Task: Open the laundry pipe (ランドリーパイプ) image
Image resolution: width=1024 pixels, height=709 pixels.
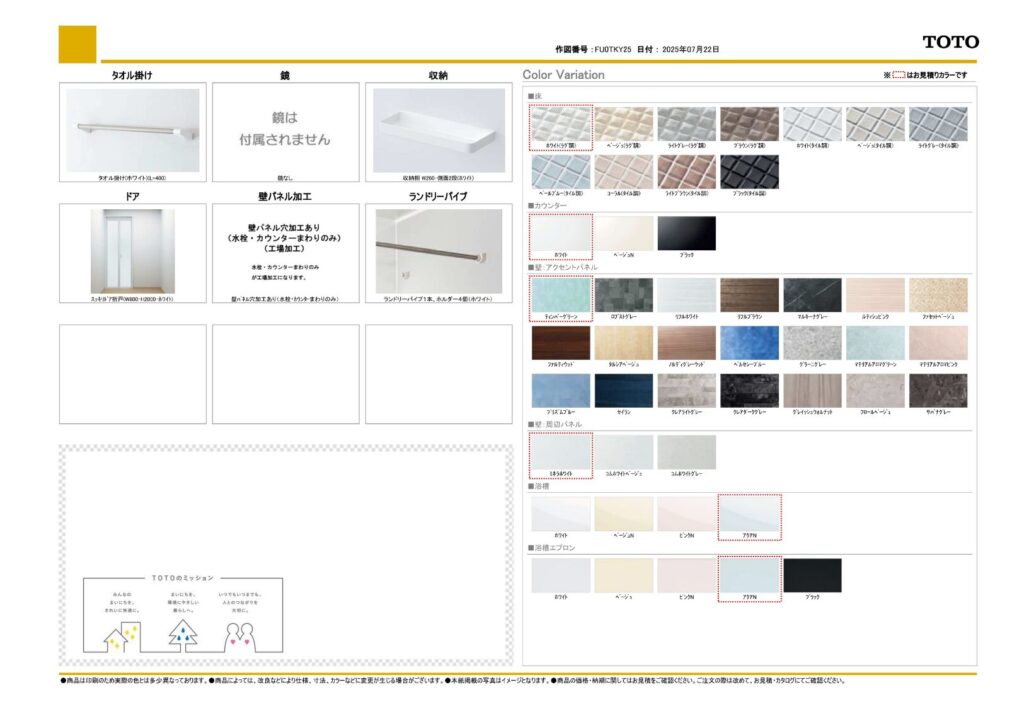Action: coord(439,251)
